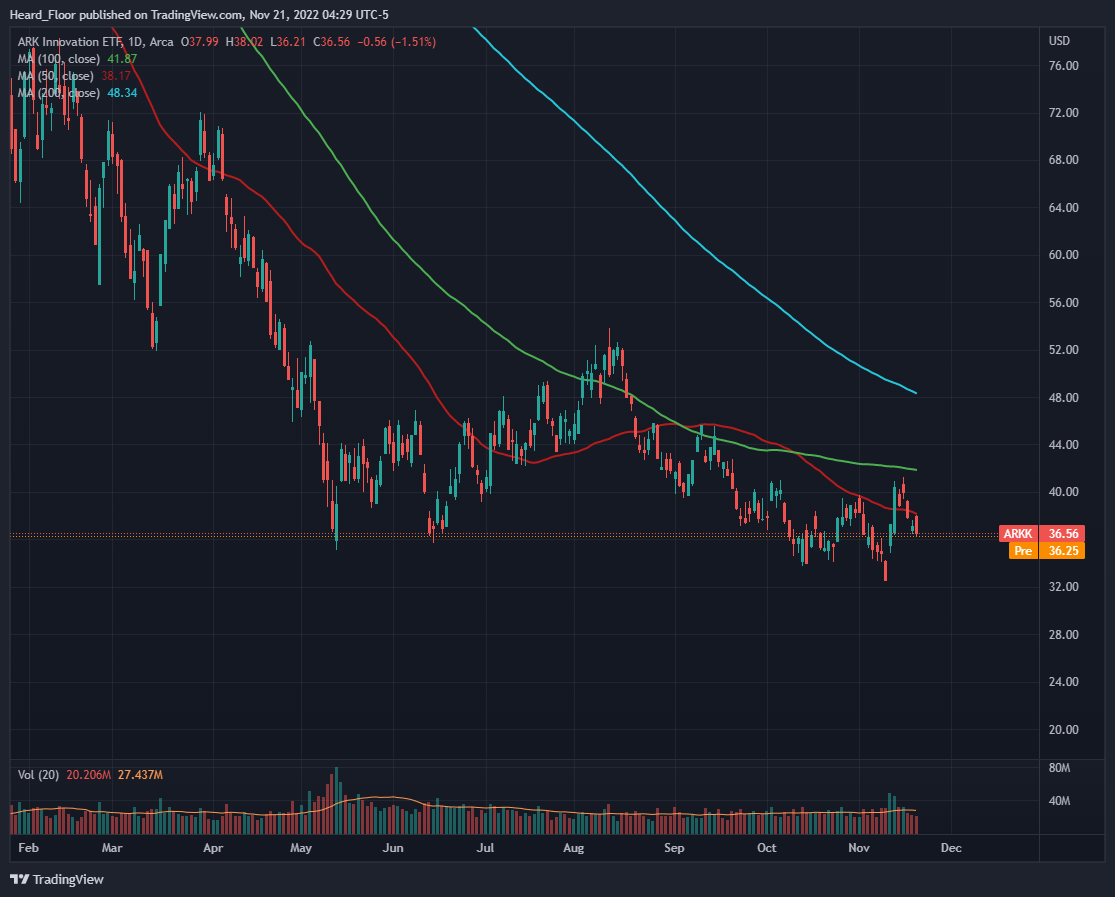This screenshot has width=1115, height=897.
Task: Click the 60.00 price axis label
Action: pos(1063,255)
